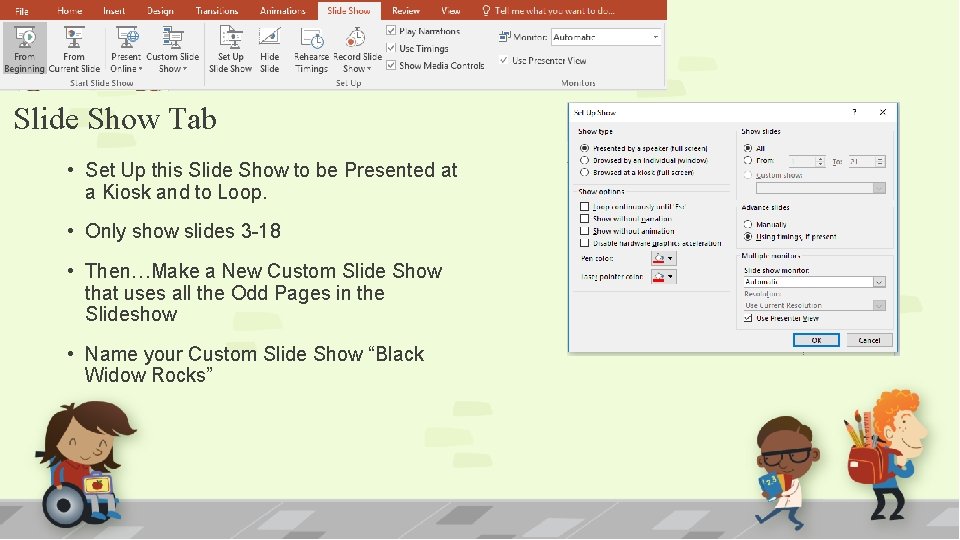
Task: Open Present Online option
Action: click(x=127, y=49)
